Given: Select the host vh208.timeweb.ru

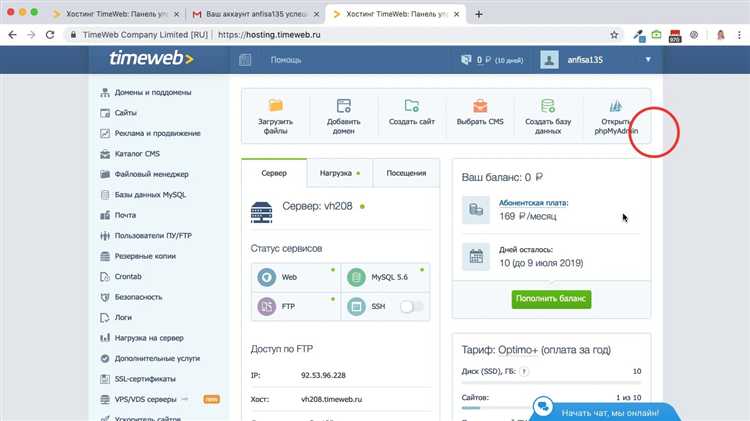Looking at the screenshot, I should coord(331,399).
